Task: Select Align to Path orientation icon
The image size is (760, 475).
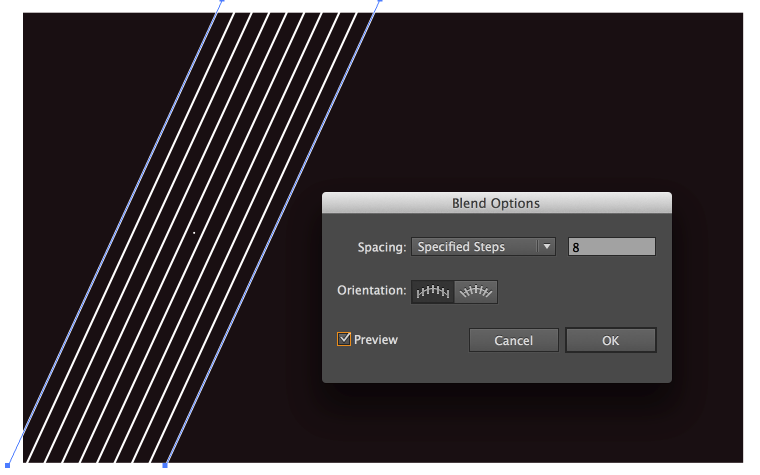Action: point(476,292)
